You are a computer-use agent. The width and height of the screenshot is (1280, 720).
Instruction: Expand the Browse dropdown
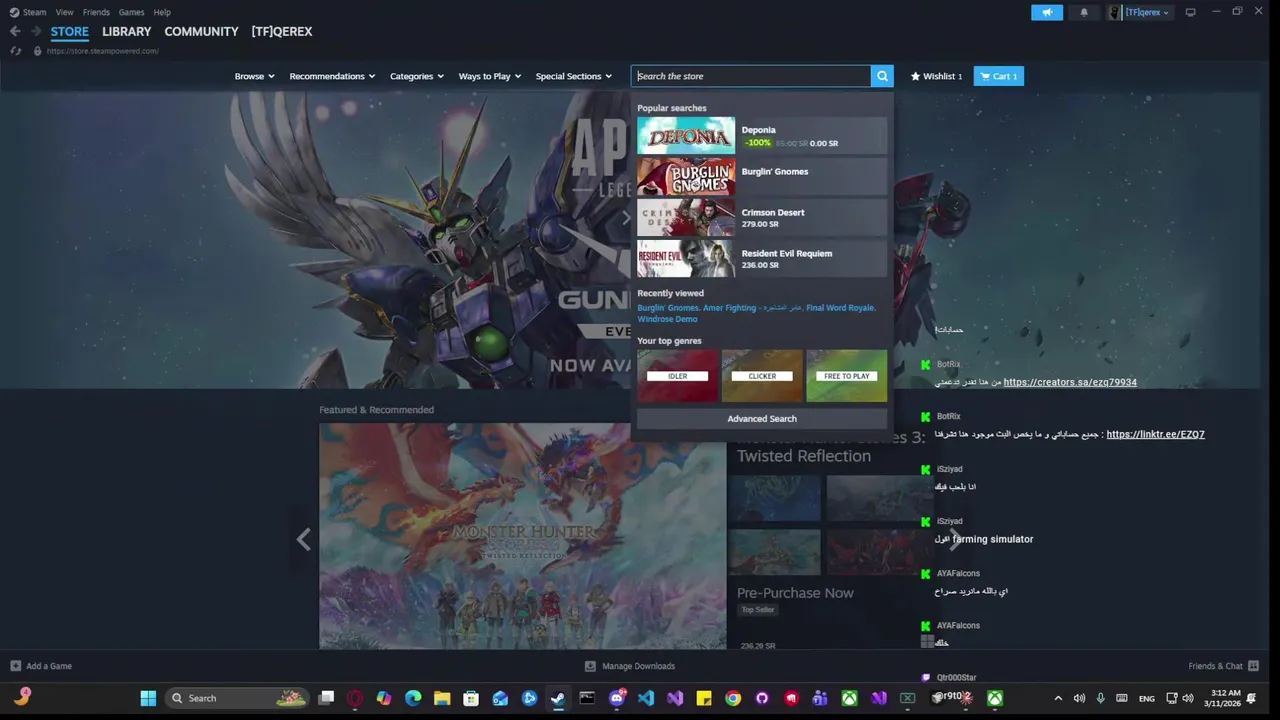(254, 76)
